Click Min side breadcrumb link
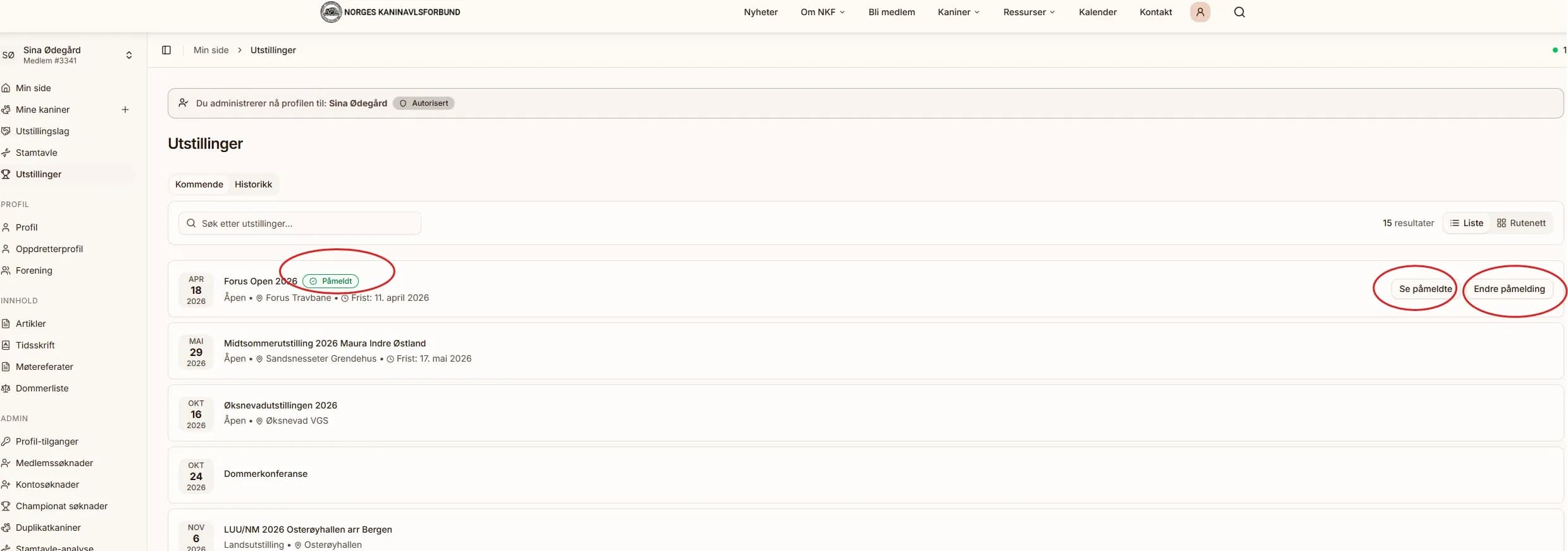Image resolution: width=1568 pixels, height=551 pixels. pyautogui.click(x=211, y=50)
